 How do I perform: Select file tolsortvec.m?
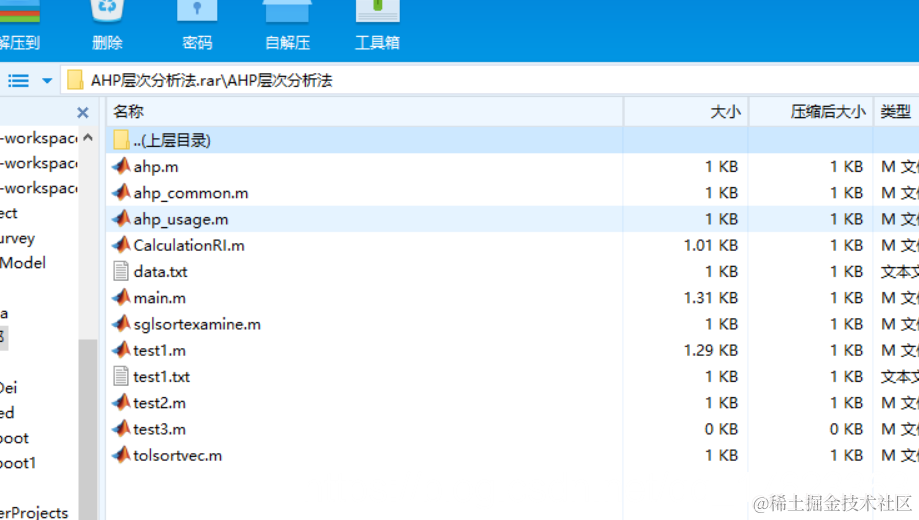click(x=178, y=456)
